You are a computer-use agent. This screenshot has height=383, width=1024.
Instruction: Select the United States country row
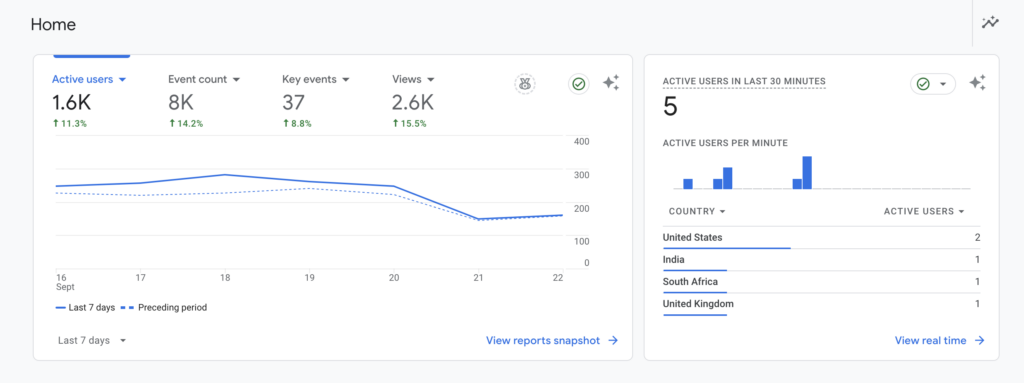(x=822, y=238)
